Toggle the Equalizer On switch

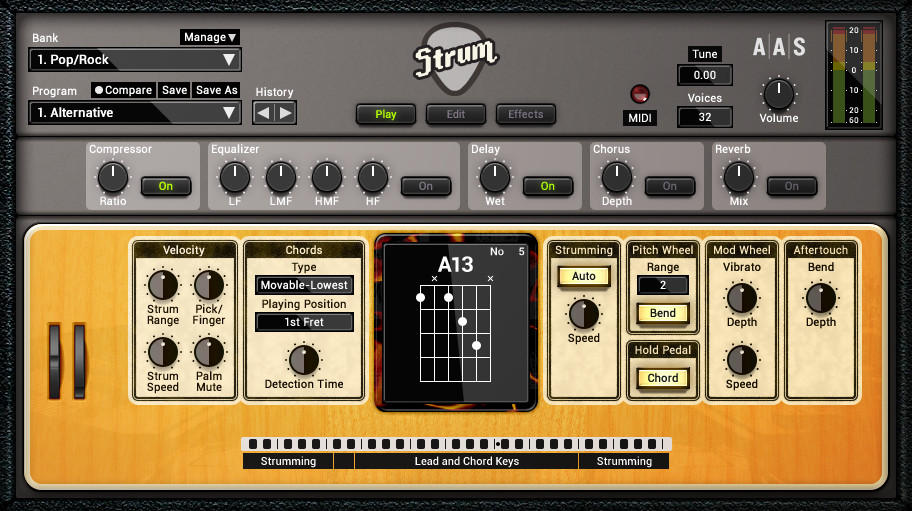pyautogui.click(x=426, y=186)
